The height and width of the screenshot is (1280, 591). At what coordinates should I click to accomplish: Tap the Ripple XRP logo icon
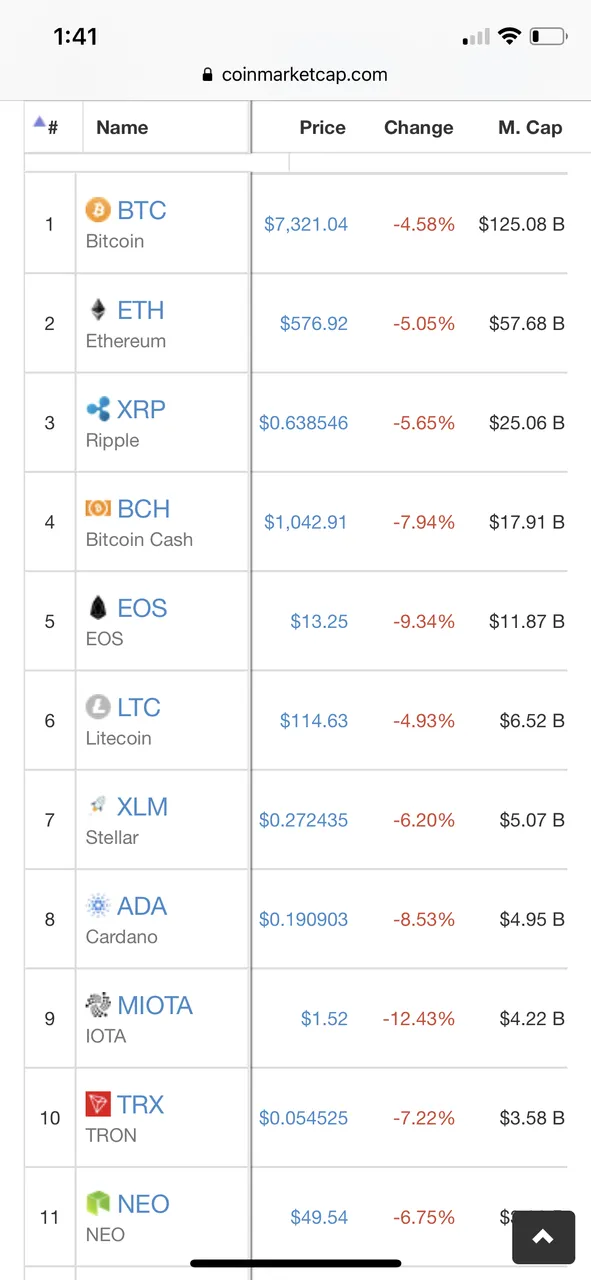click(98, 409)
